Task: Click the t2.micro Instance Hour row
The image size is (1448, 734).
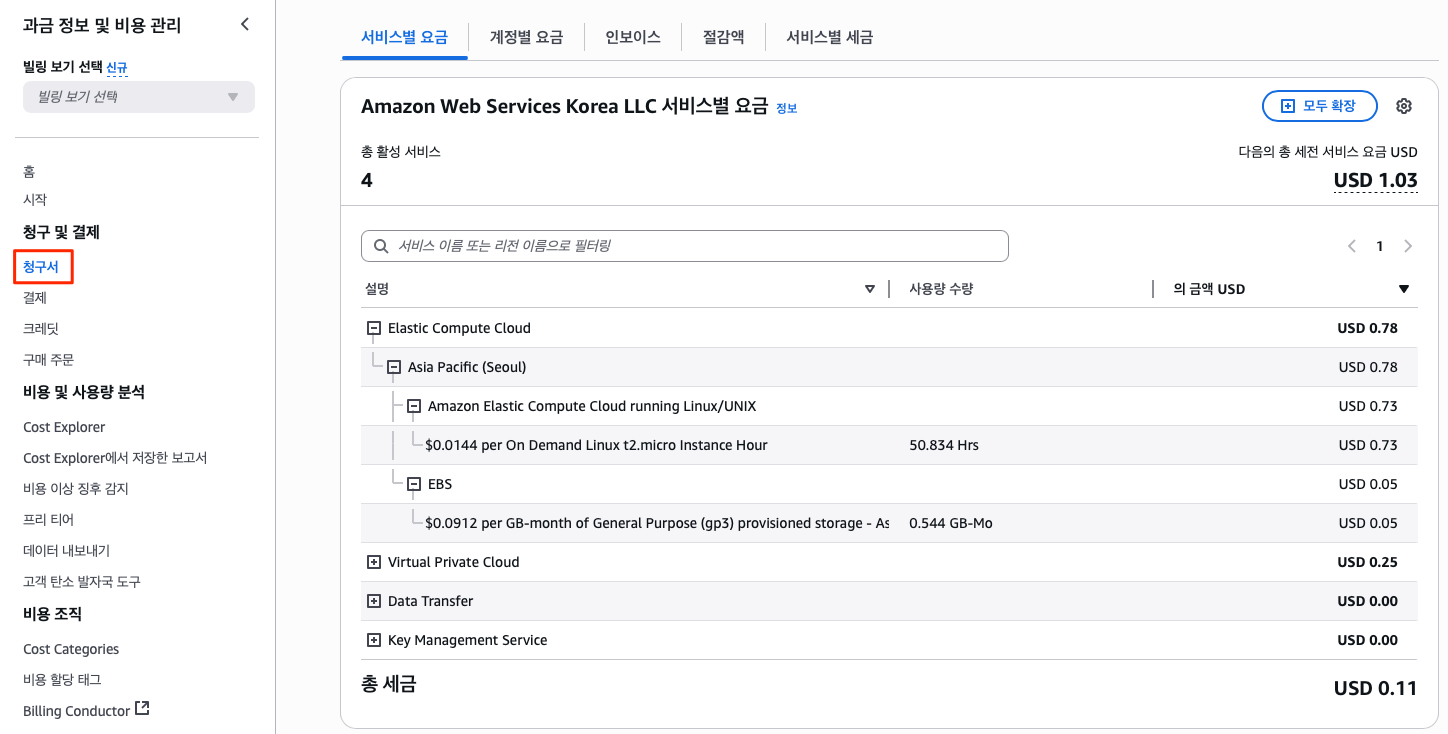Action: (x=889, y=445)
